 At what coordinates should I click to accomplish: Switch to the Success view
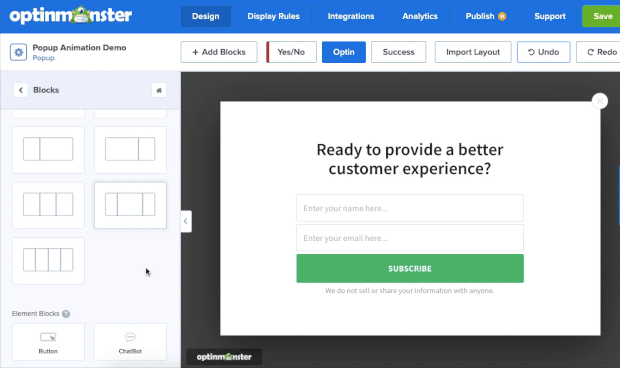[x=399, y=52]
